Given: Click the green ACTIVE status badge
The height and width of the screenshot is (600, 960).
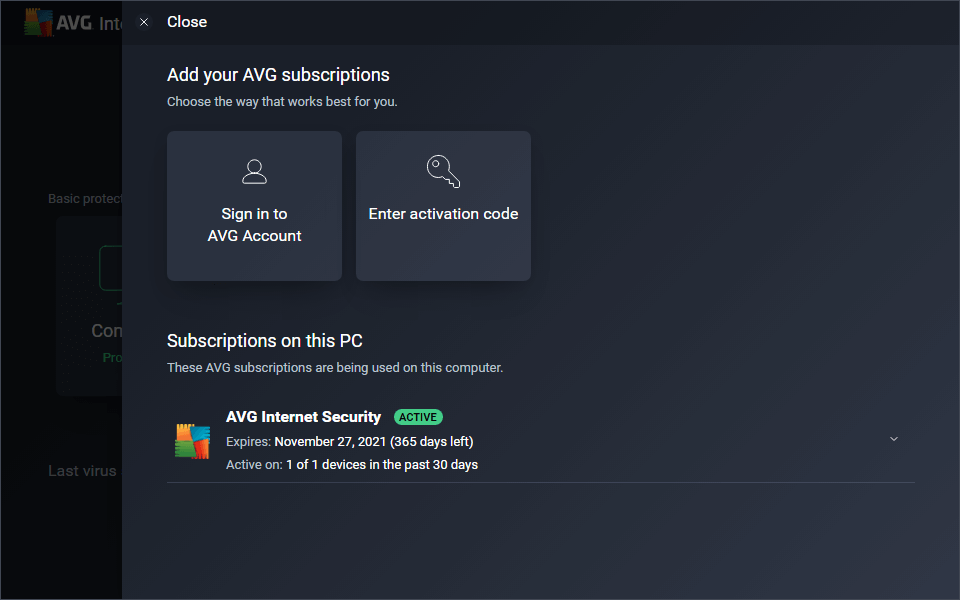Looking at the screenshot, I should click(x=418, y=417).
